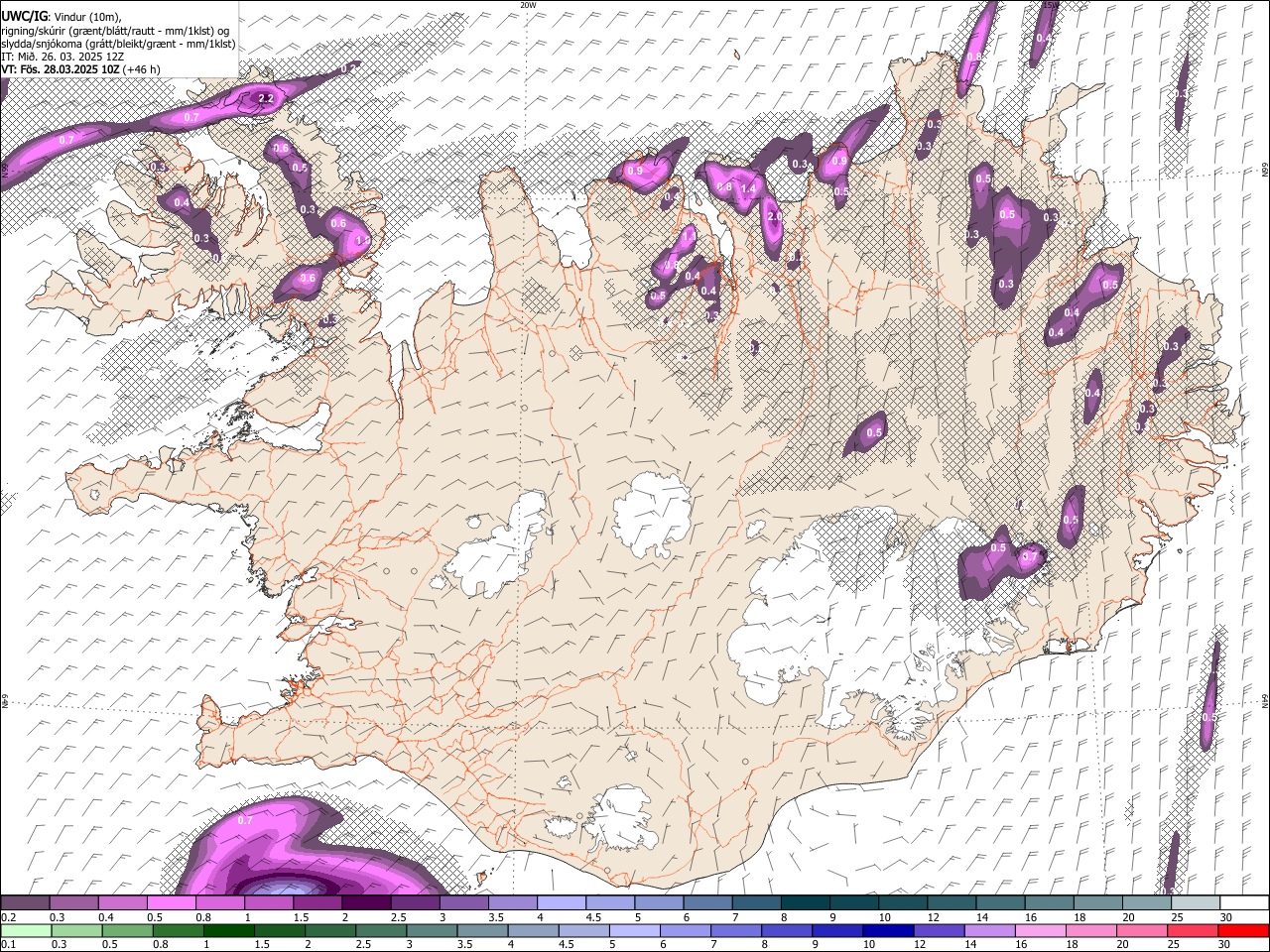This screenshot has width=1270, height=952.
Task: Click the 64N latitude label on the right edge
Action: pyautogui.click(x=1265, y=701)
